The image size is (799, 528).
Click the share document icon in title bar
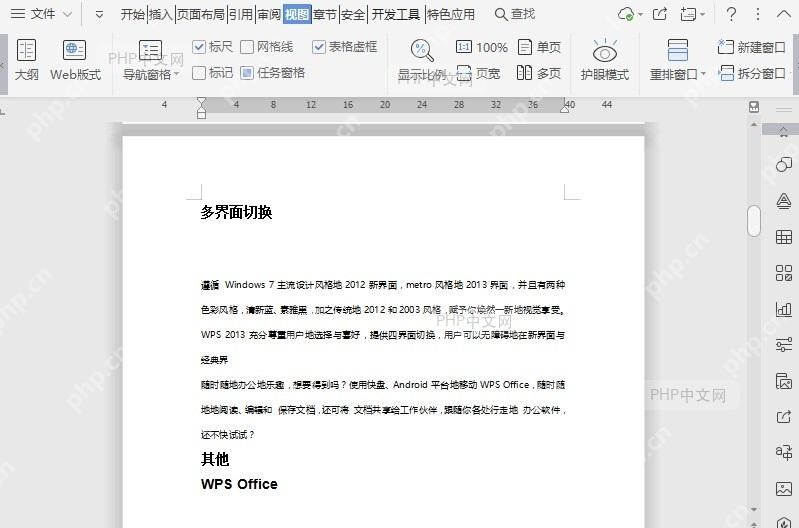[x=660, y=14]
